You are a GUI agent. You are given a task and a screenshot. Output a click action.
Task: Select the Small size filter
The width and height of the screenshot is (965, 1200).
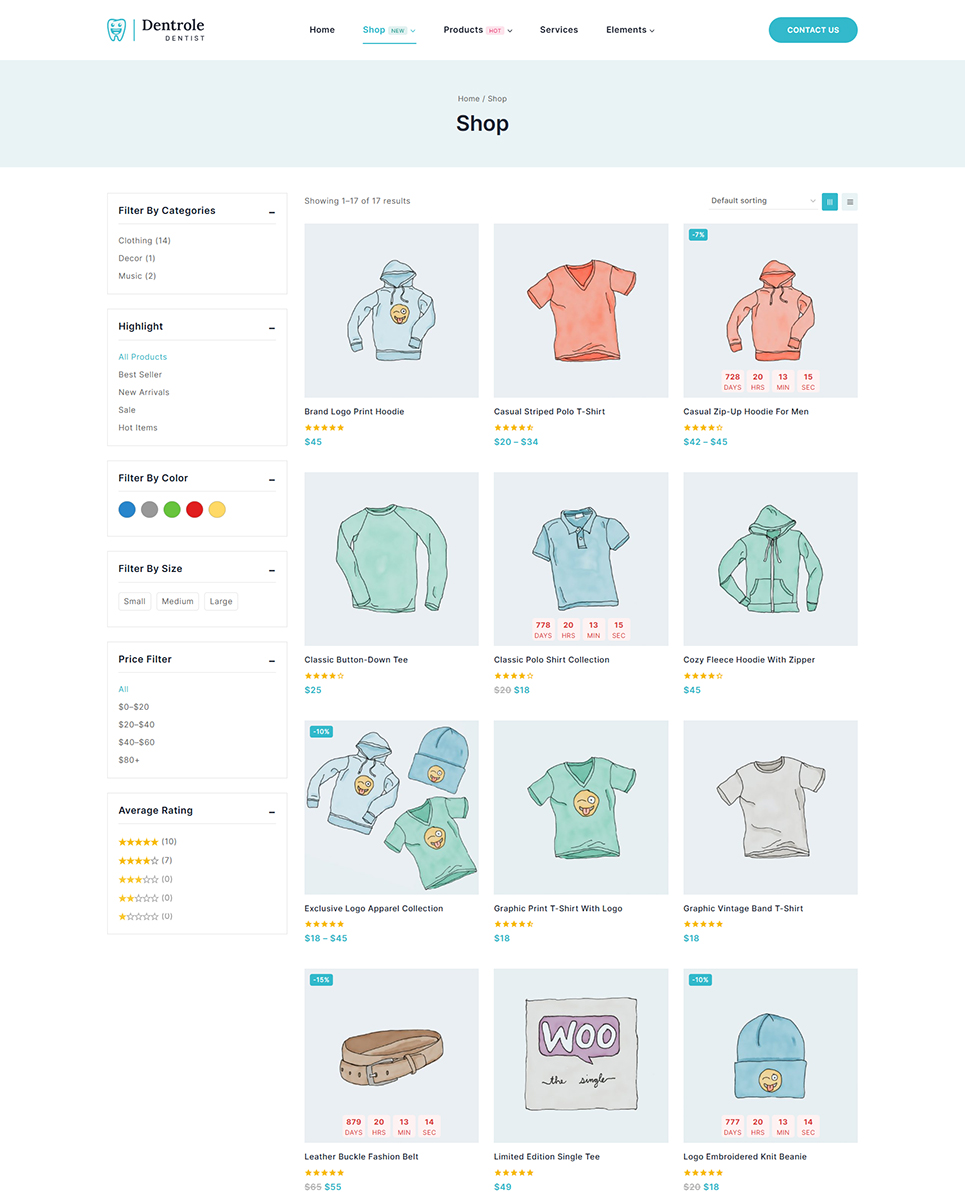click(x=135, y=602)
